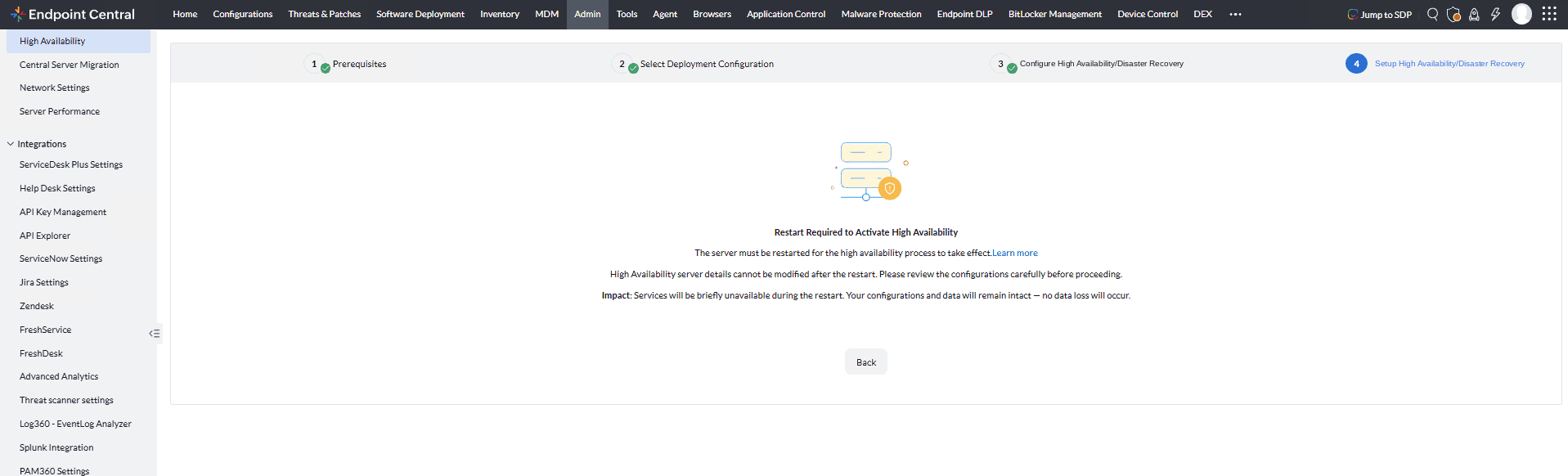This screenshot has height=476, width=1568.
Task: Open Threat scanner settings
Action: (66, 400)
